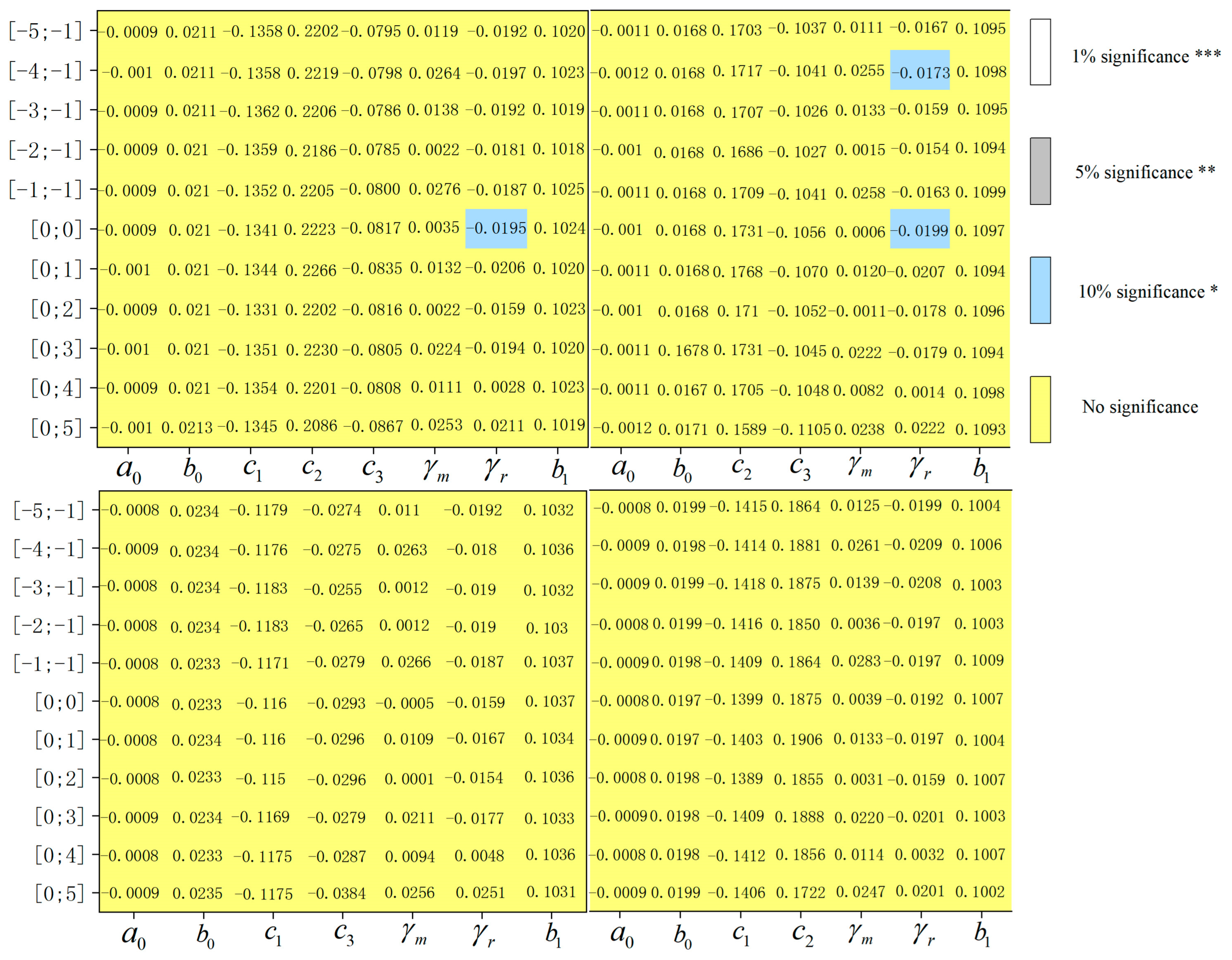Select the 'No significance' legend text

(1140, 407)
